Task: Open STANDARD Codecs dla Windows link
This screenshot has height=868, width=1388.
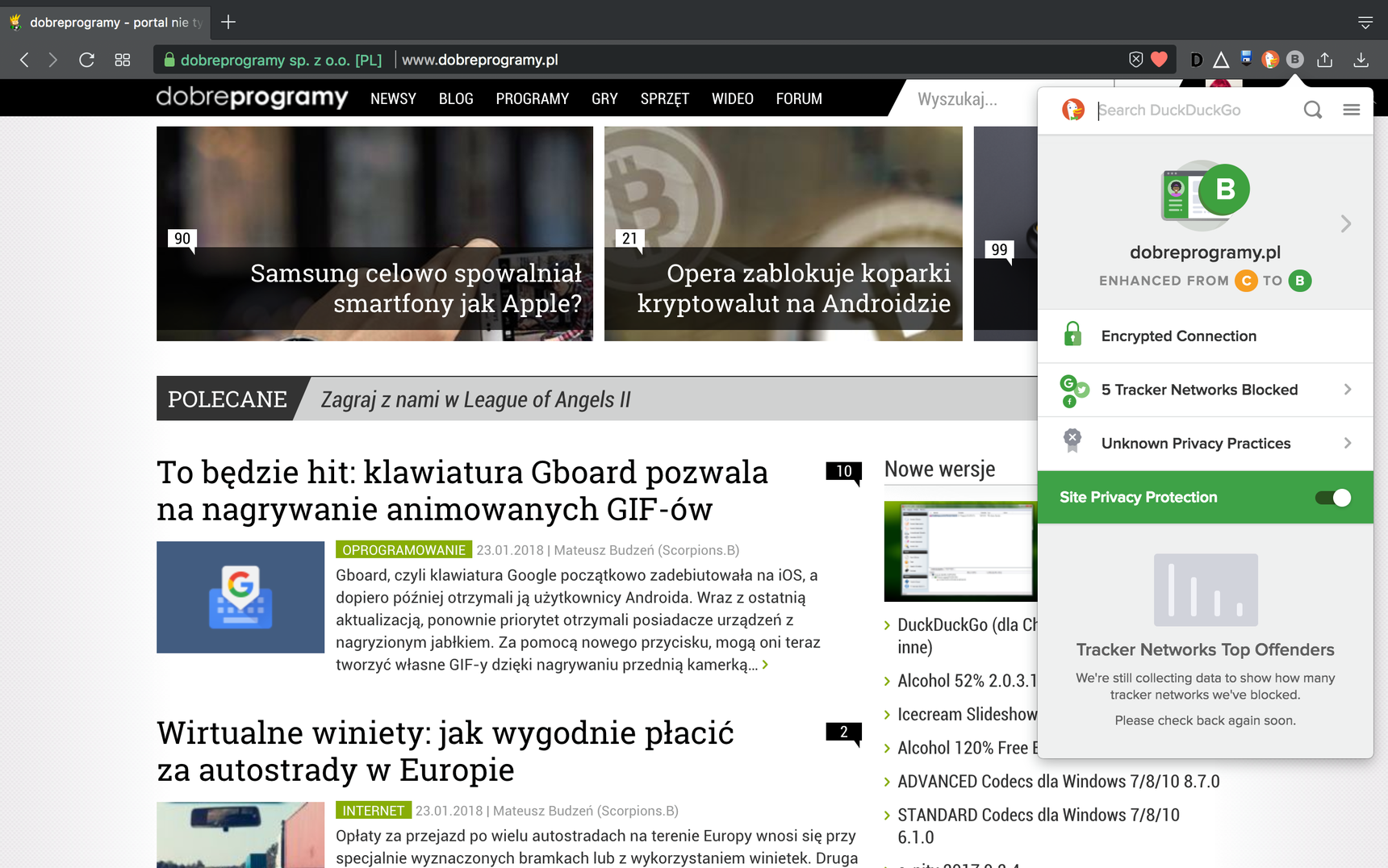Action: coord(1039,826)
